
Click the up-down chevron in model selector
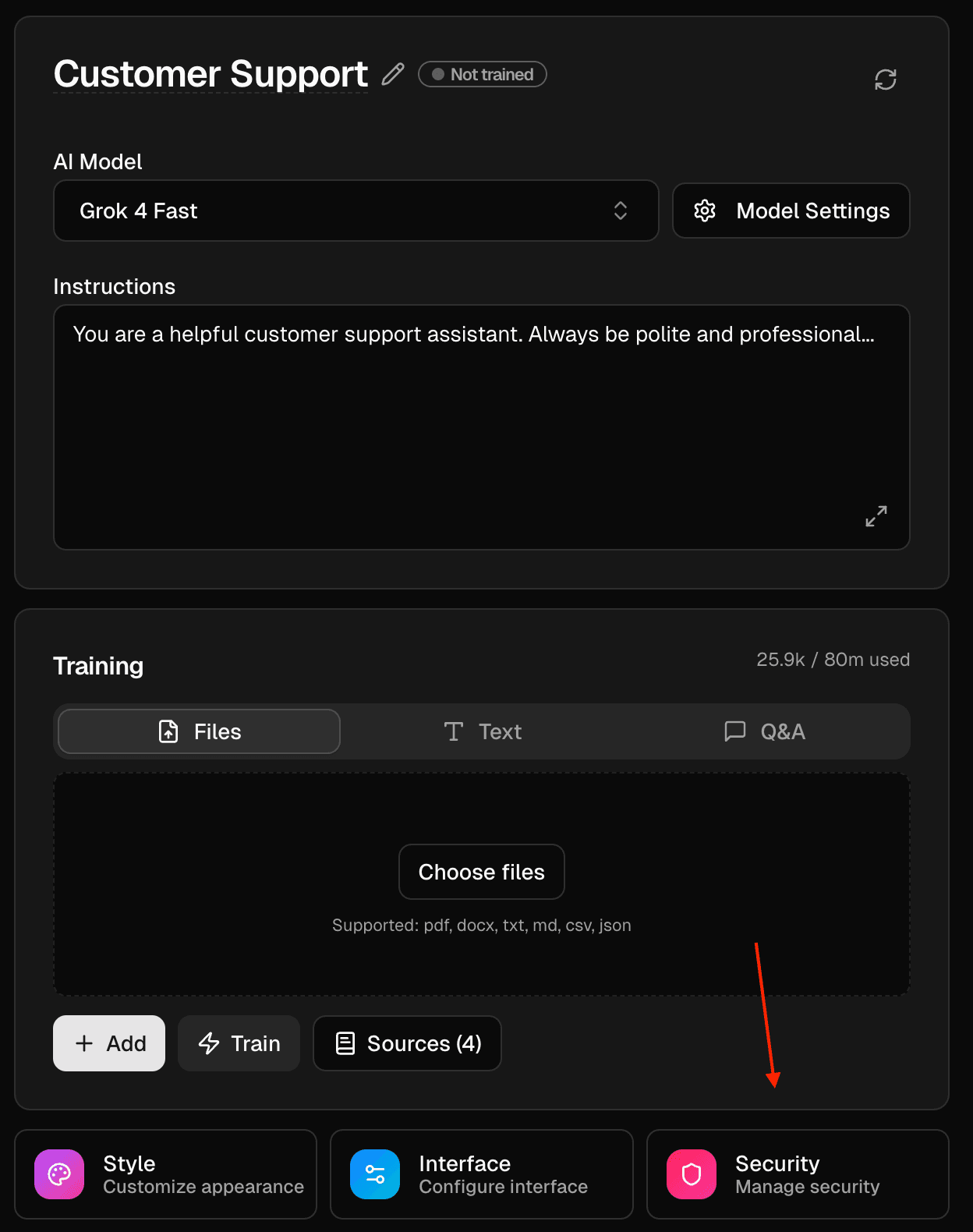point(621,211)
